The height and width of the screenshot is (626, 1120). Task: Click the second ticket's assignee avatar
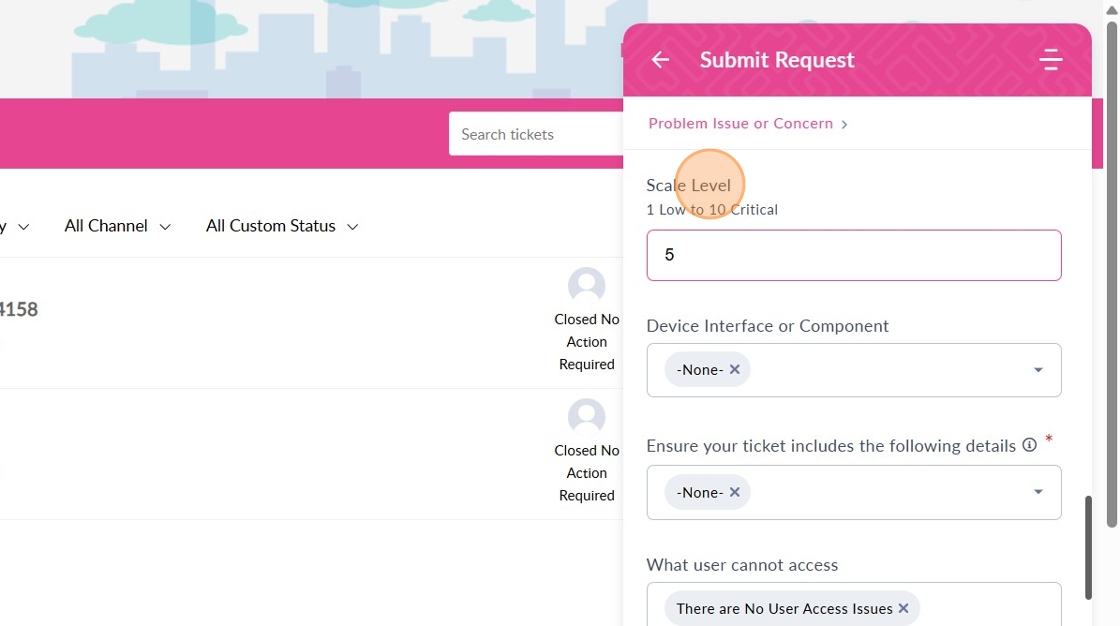click(587, 417)
